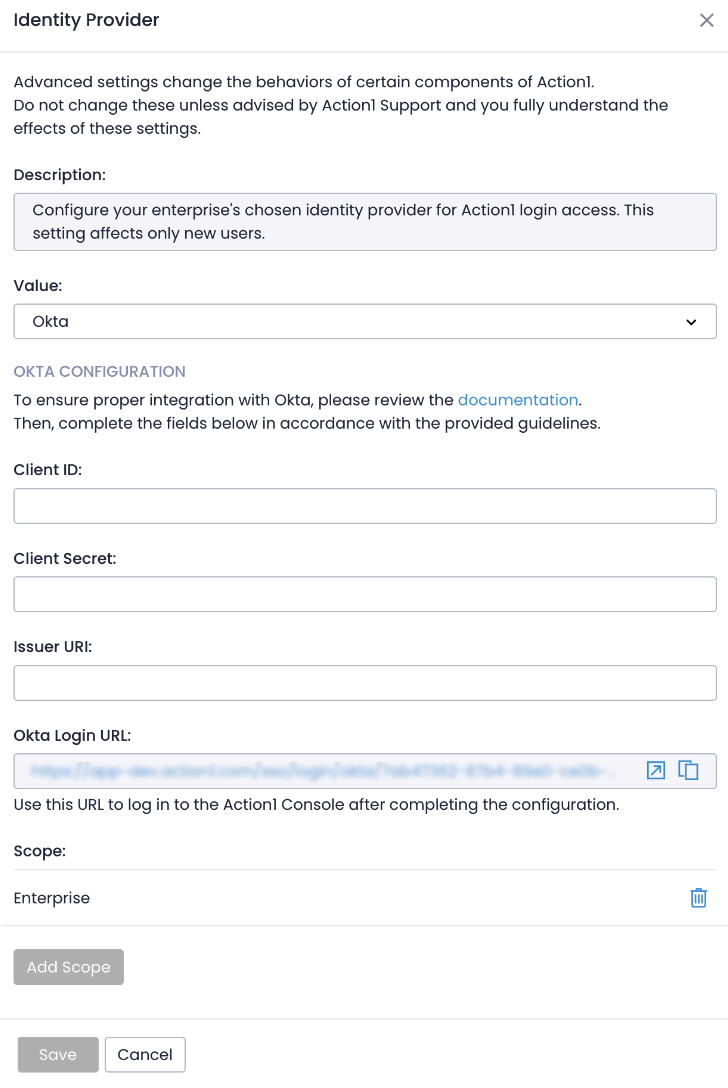Click the OKTA CONFIGURATION section heading

(x=99, y=371)
